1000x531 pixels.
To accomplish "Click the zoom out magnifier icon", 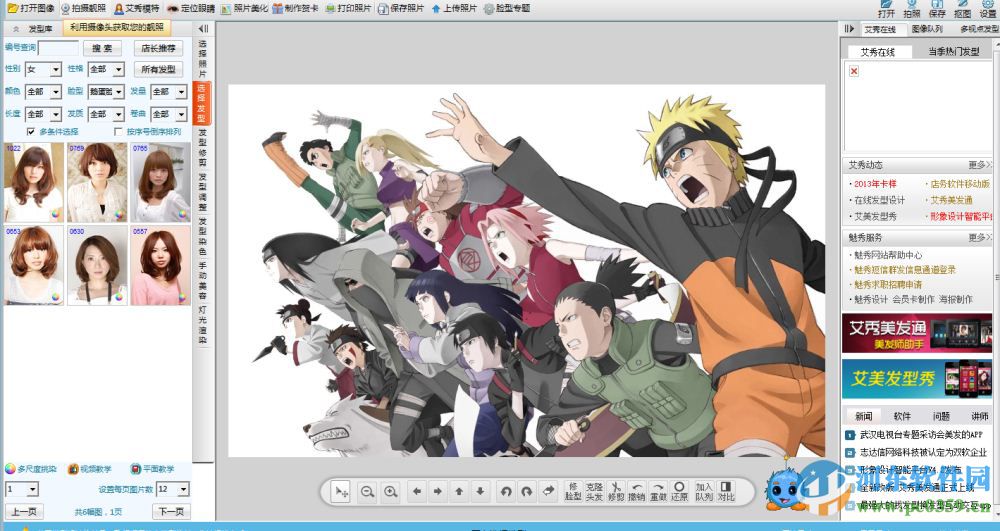I will click(x=367, y=491).
